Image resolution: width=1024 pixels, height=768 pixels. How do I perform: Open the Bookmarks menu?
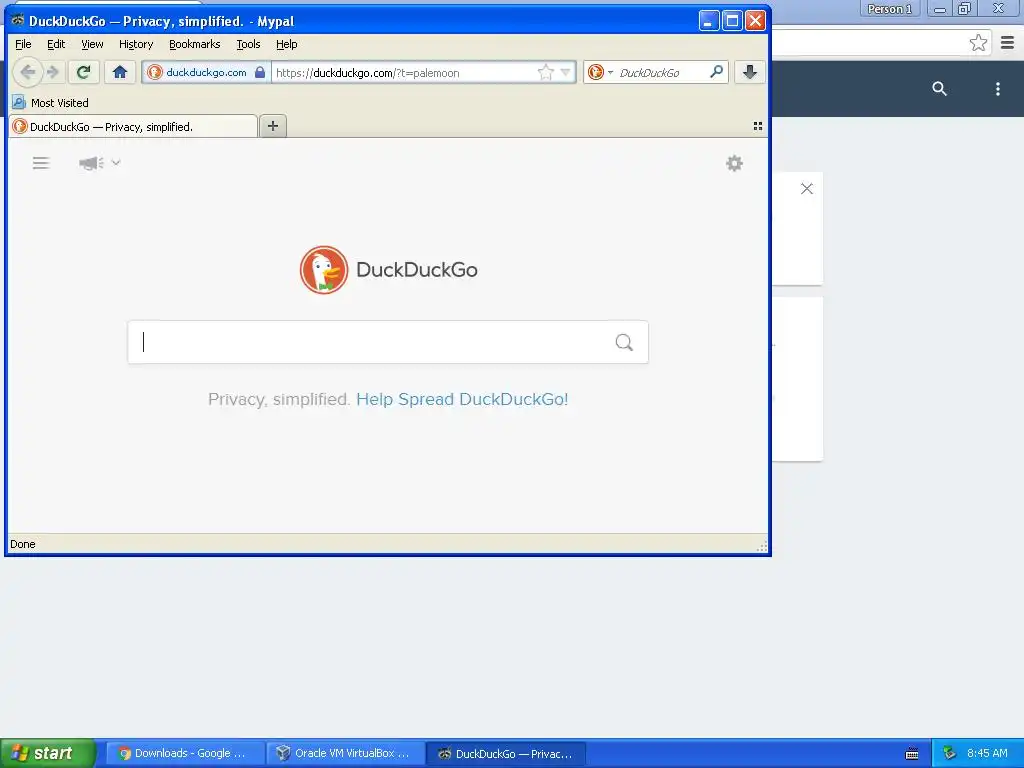[195, 44]
